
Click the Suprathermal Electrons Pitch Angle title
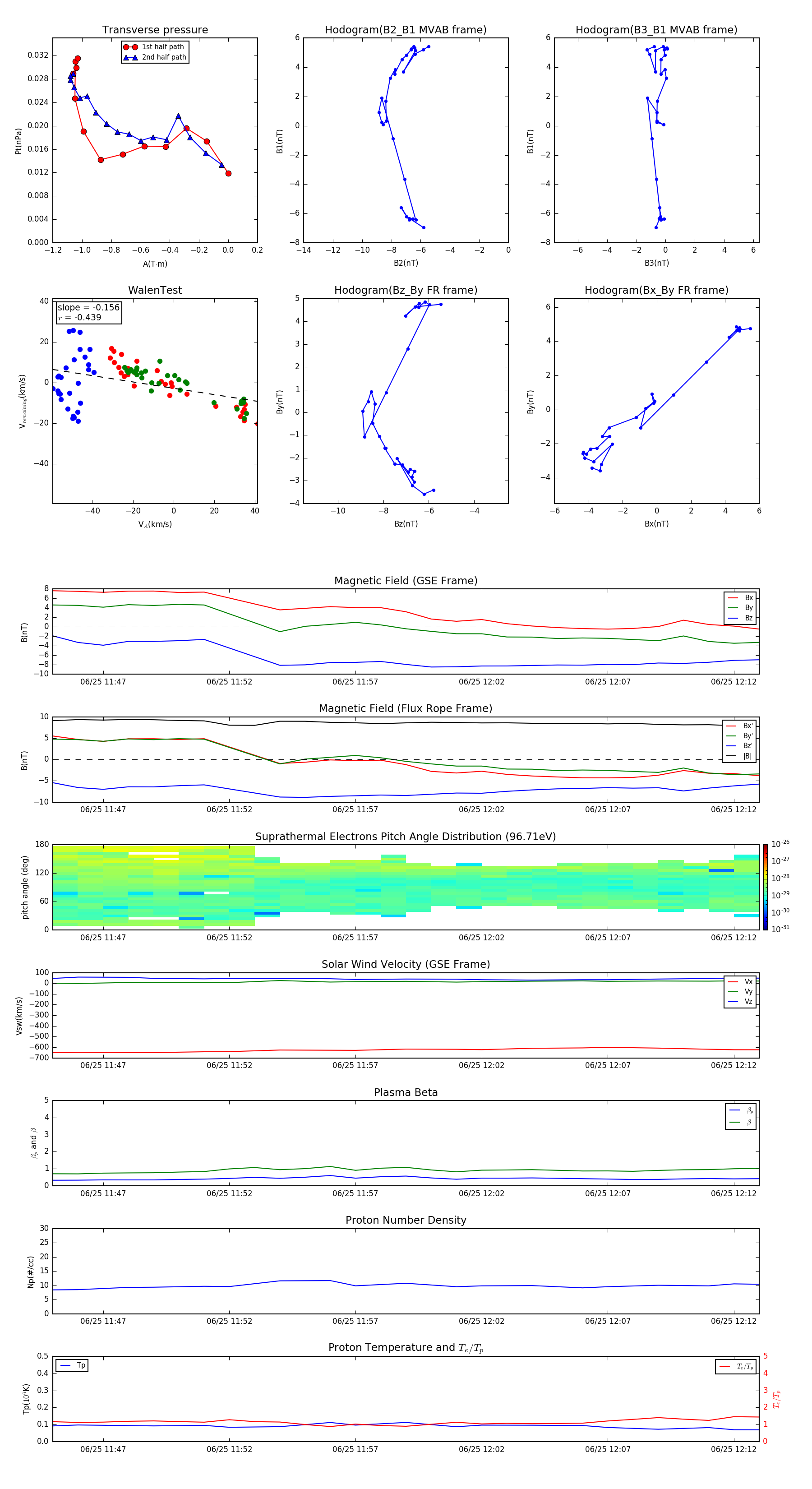(x=406, y=837)
